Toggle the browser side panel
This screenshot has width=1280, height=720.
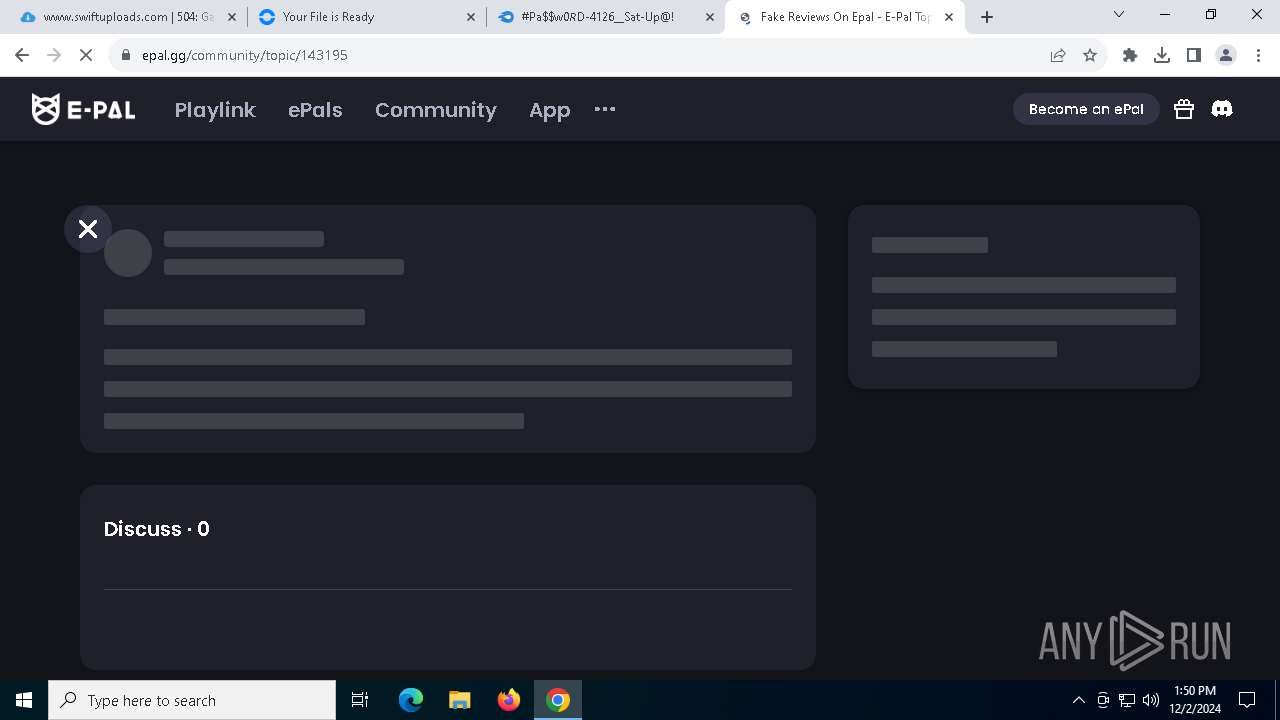[1194, 55]
